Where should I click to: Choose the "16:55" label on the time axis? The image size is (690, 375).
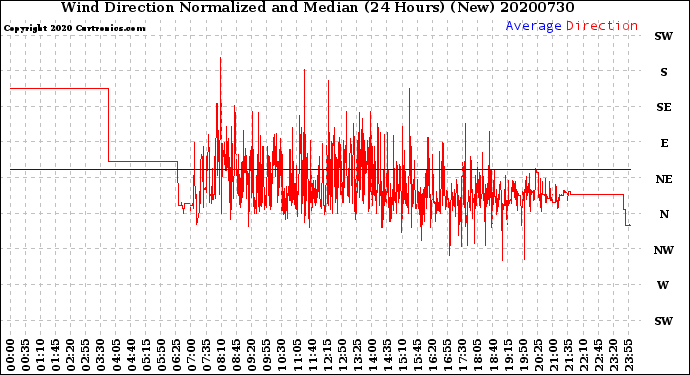coord(447,355)
